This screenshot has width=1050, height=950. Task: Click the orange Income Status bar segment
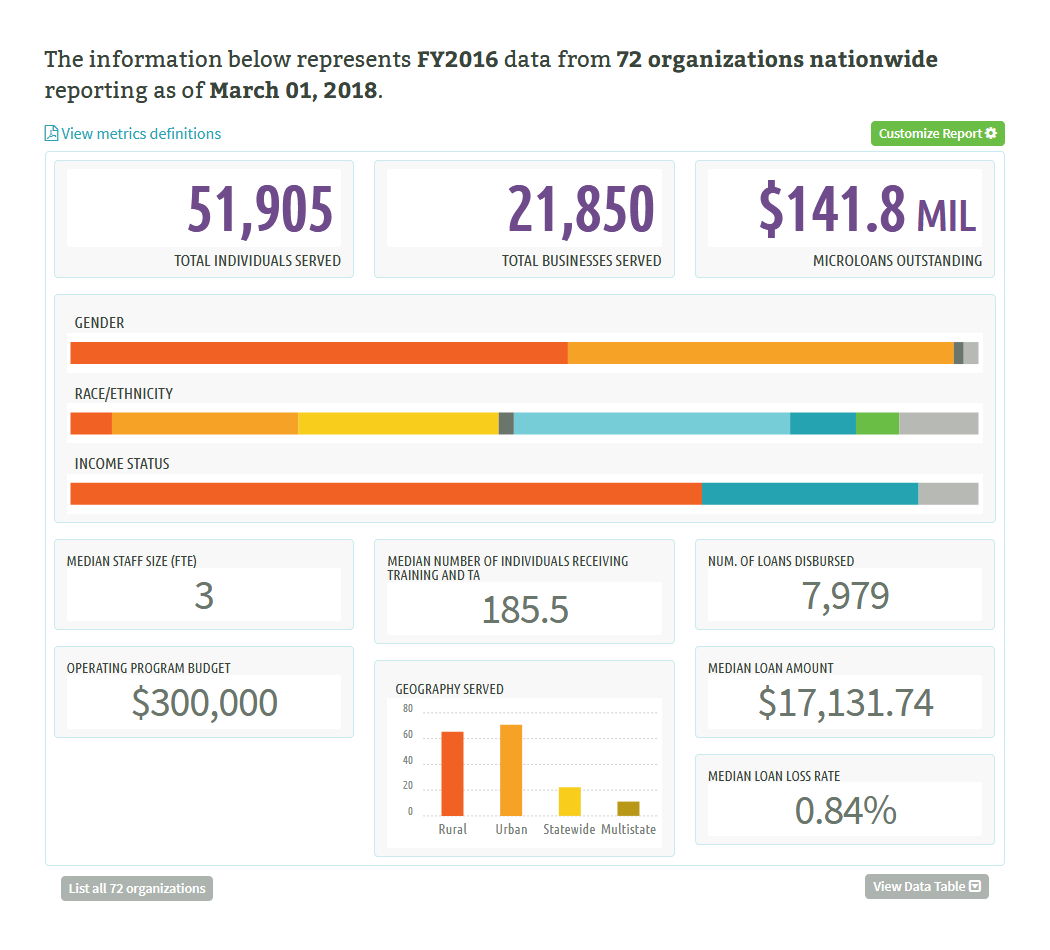click(385, 494)
